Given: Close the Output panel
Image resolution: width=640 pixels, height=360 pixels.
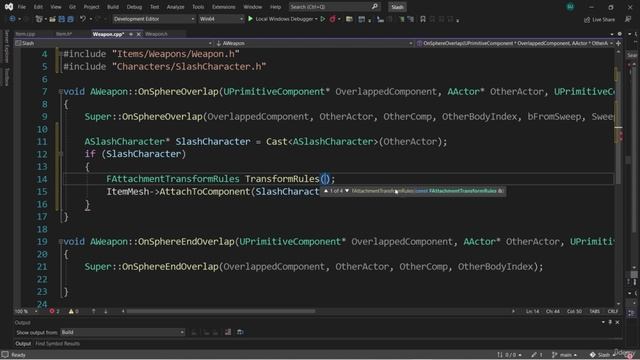Looking at the screenshot, I should coord(618,322).
